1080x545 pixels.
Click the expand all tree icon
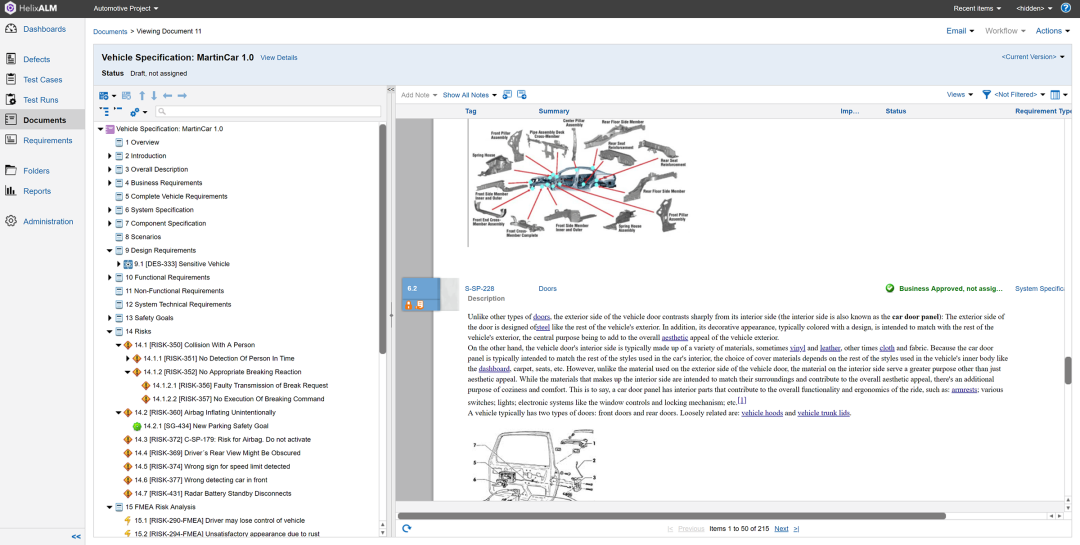click(x=104, y=111)
